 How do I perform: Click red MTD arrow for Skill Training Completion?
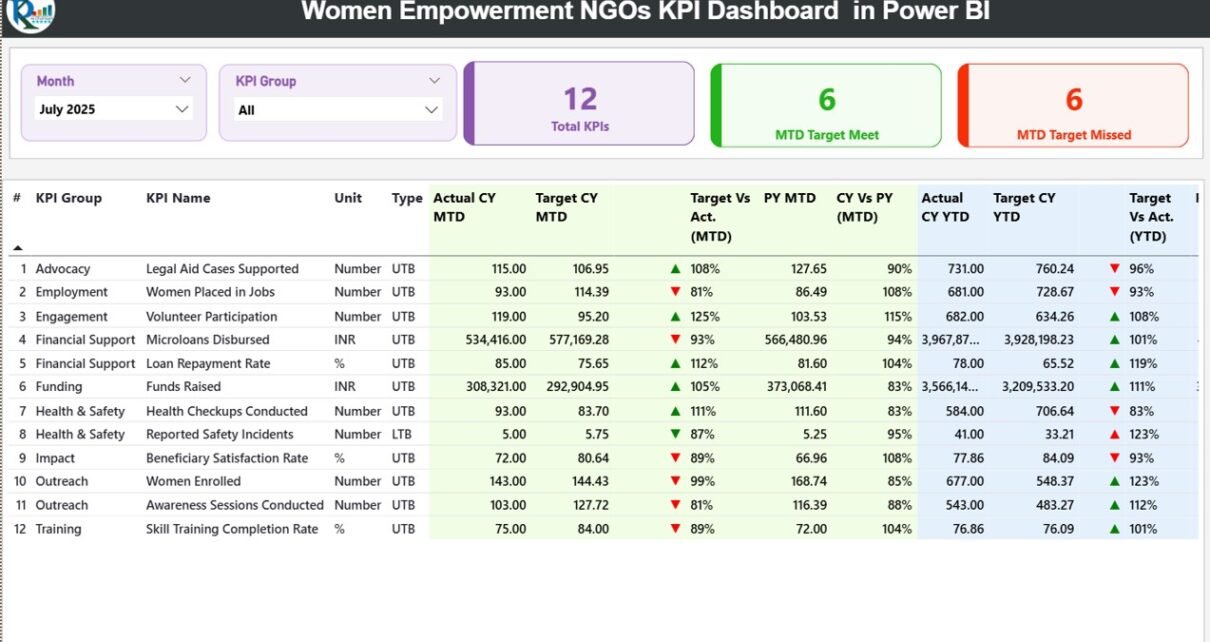pyautogui.click(x=676, y=529)
